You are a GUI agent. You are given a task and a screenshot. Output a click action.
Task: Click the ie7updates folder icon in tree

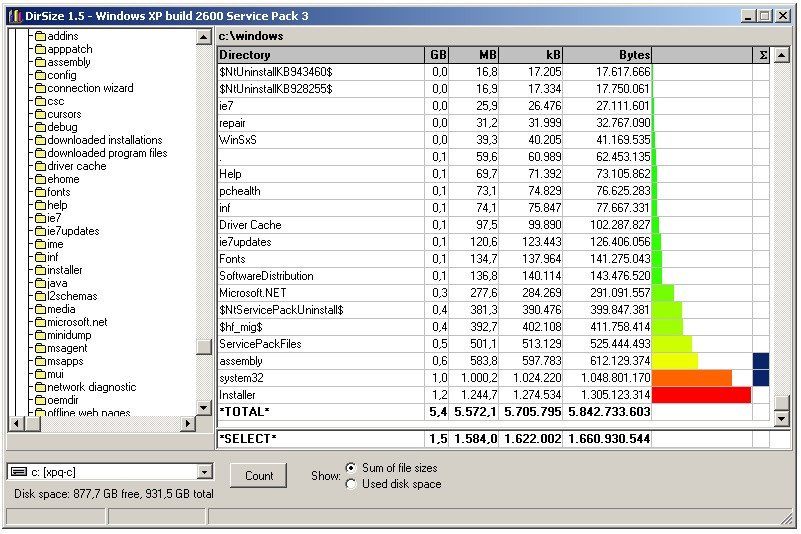[x=40, y=231]
